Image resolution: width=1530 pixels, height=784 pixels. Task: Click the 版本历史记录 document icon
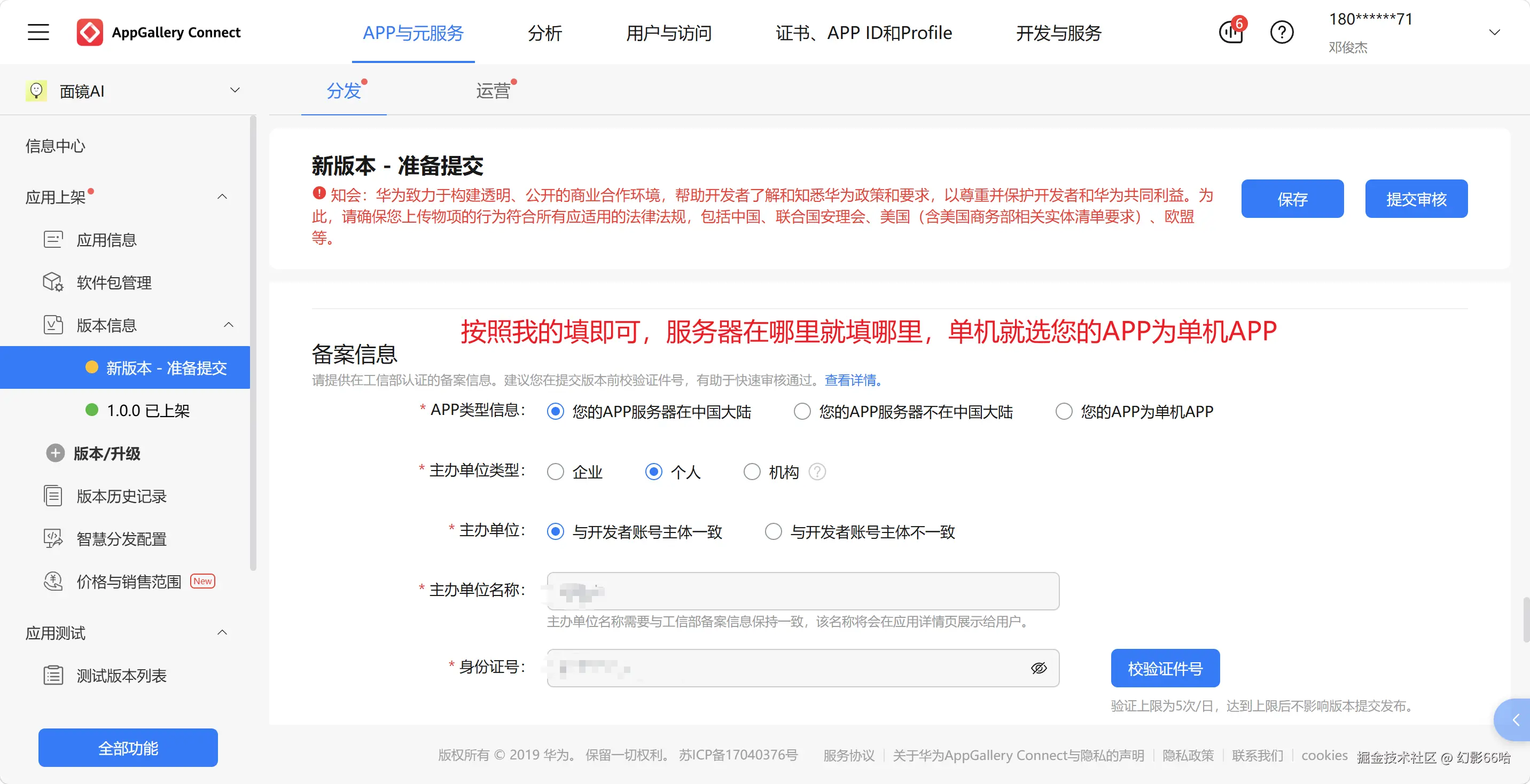point(53,496)
